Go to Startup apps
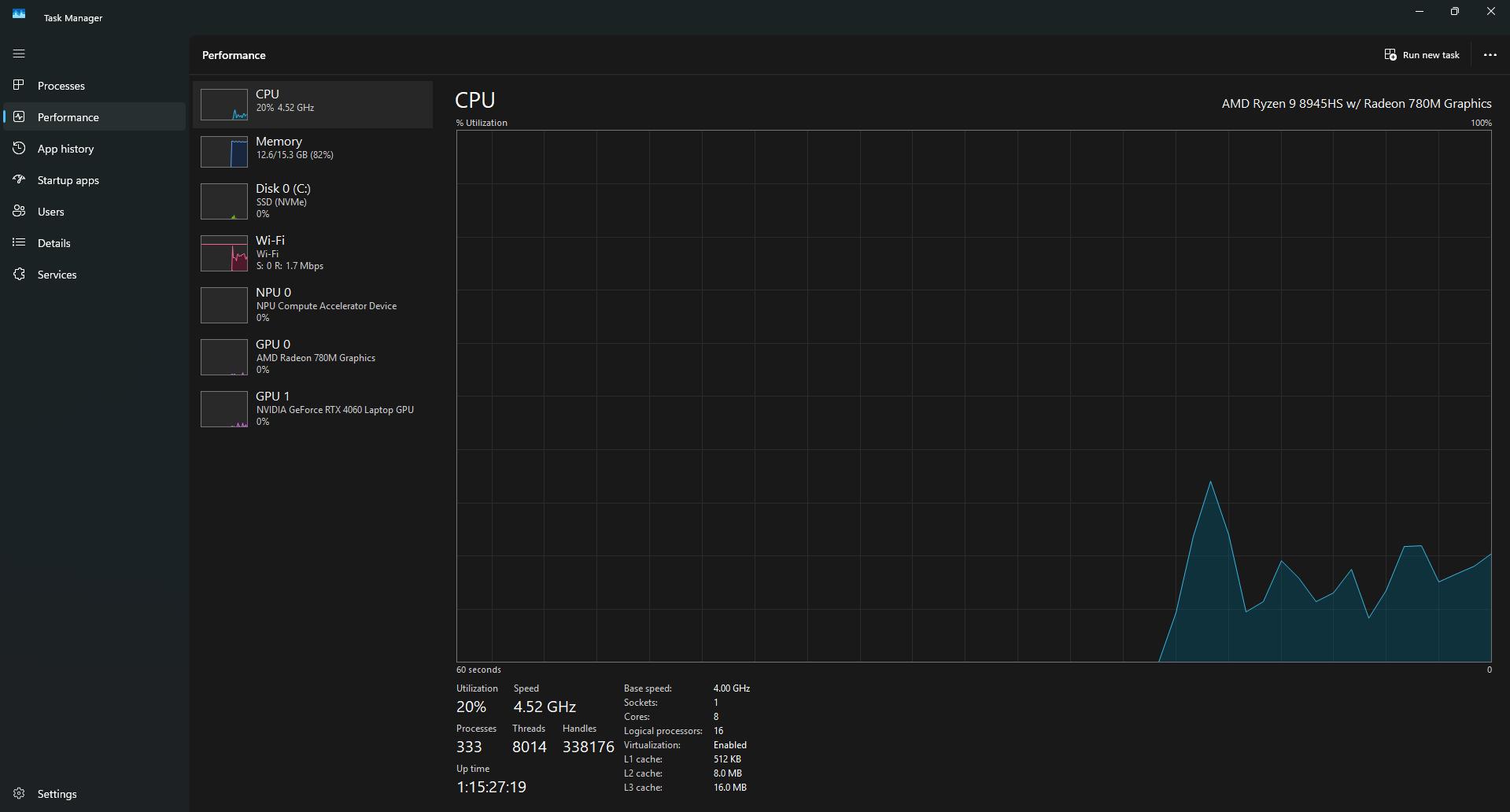The image size is (1510, 812). 94,179
